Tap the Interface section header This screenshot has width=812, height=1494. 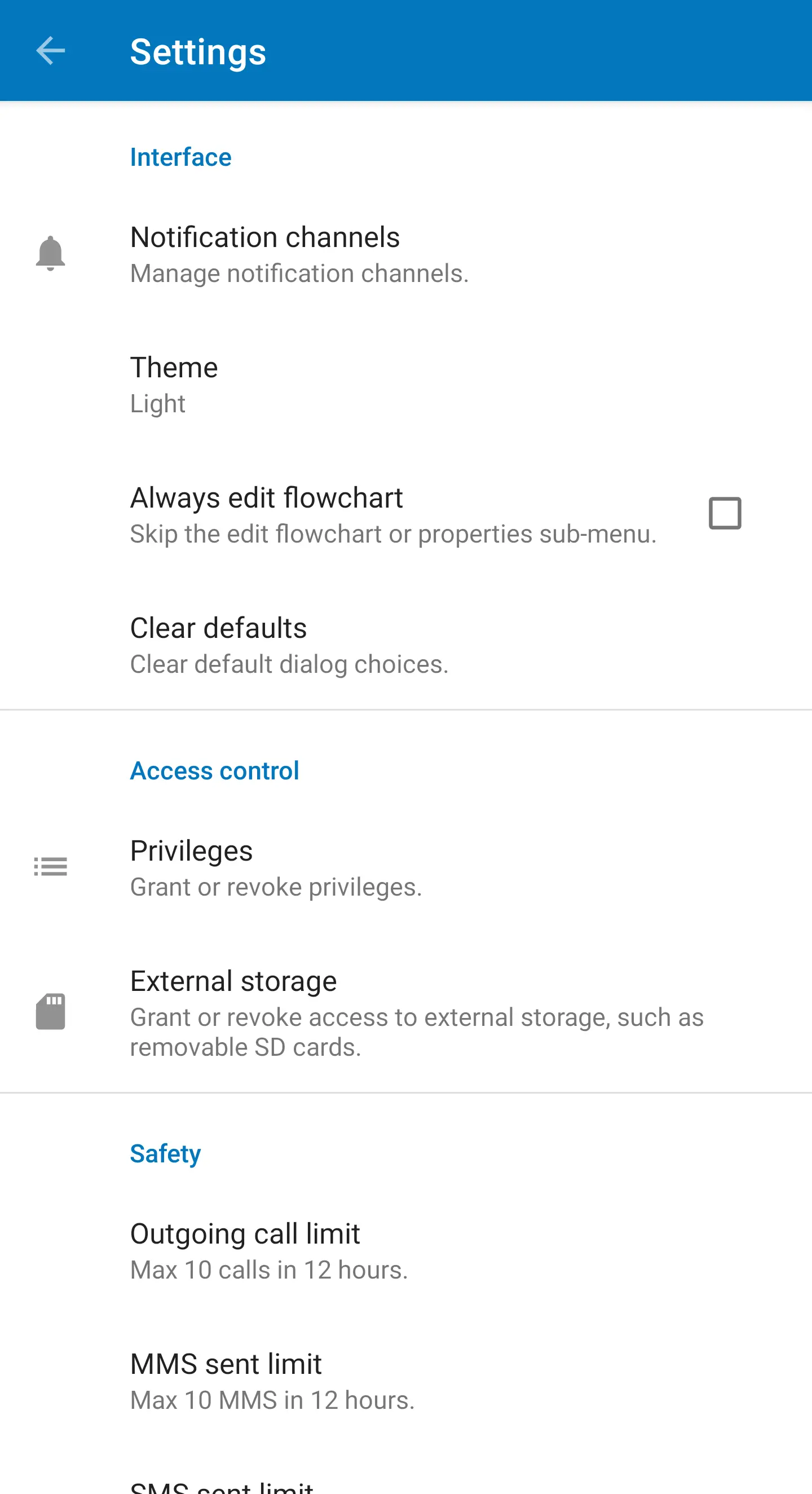pos(180,158)
